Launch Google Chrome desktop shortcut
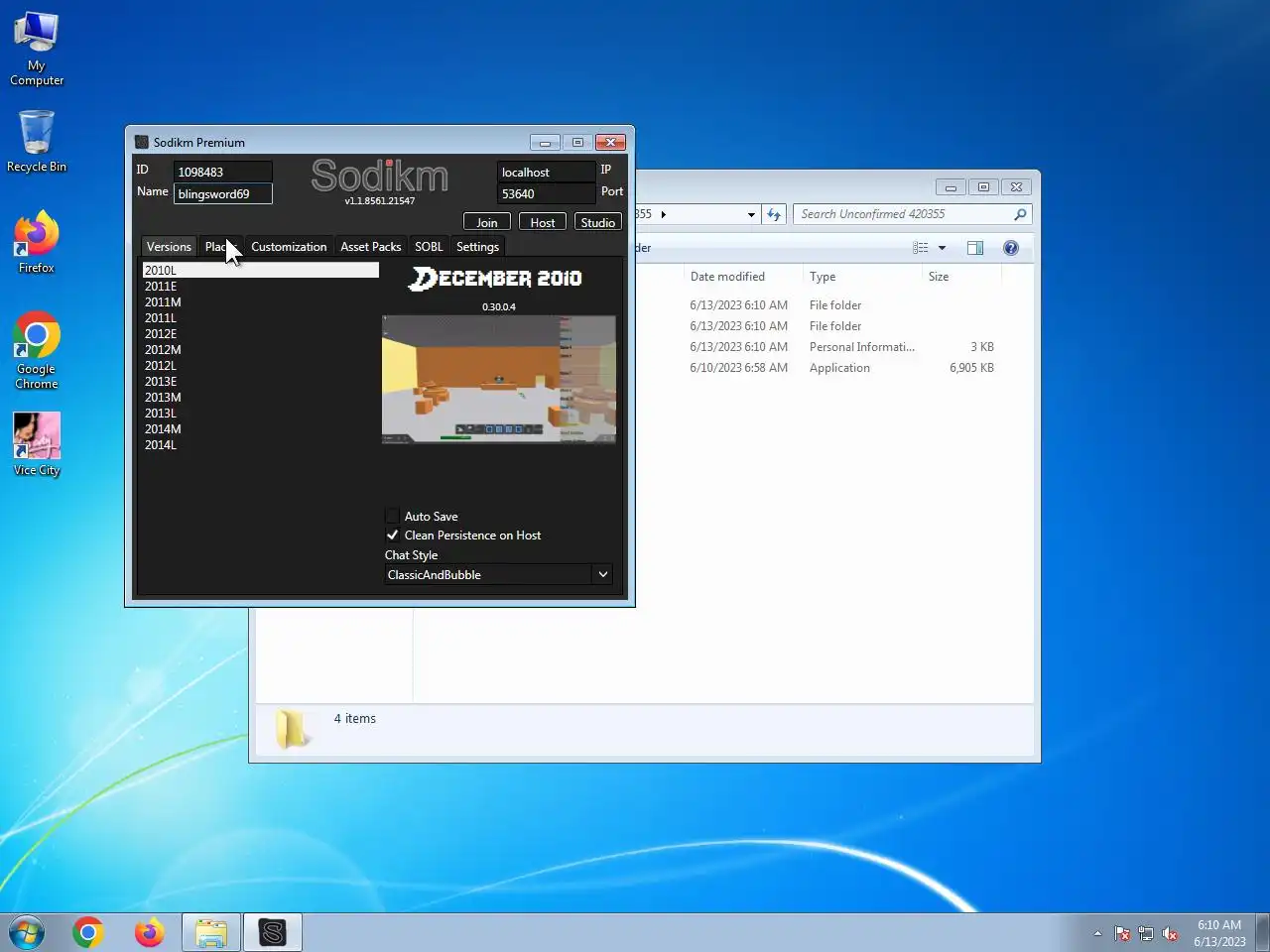1270x952 pixels. coord(37,350)
